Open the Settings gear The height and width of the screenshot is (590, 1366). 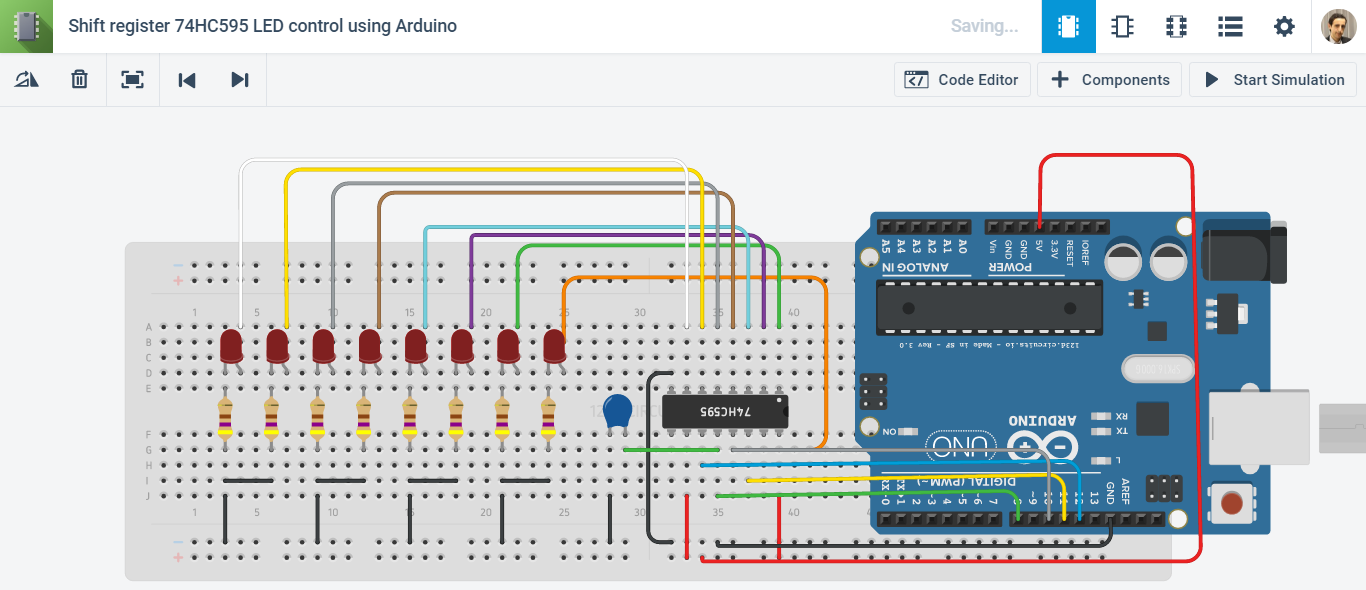click(x=1284, y=27)
